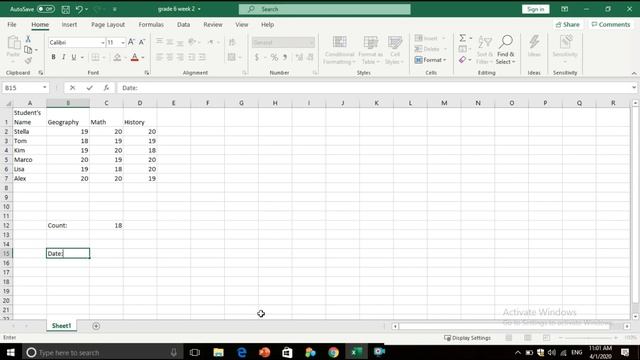Screen dimensions: 640x360
Task: Click the Count: cell
Action: pos(68,225)
